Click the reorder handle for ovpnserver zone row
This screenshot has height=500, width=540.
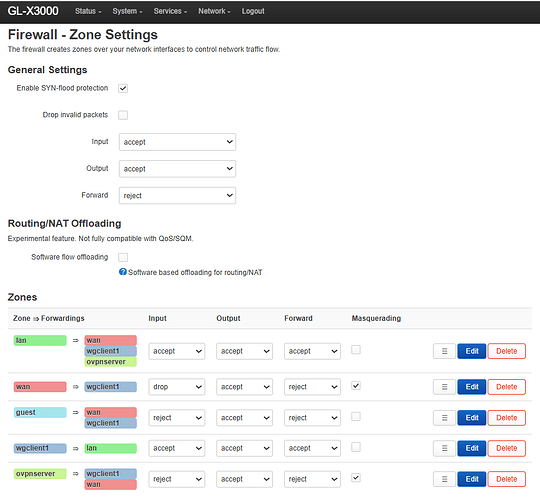click(444, 479)
